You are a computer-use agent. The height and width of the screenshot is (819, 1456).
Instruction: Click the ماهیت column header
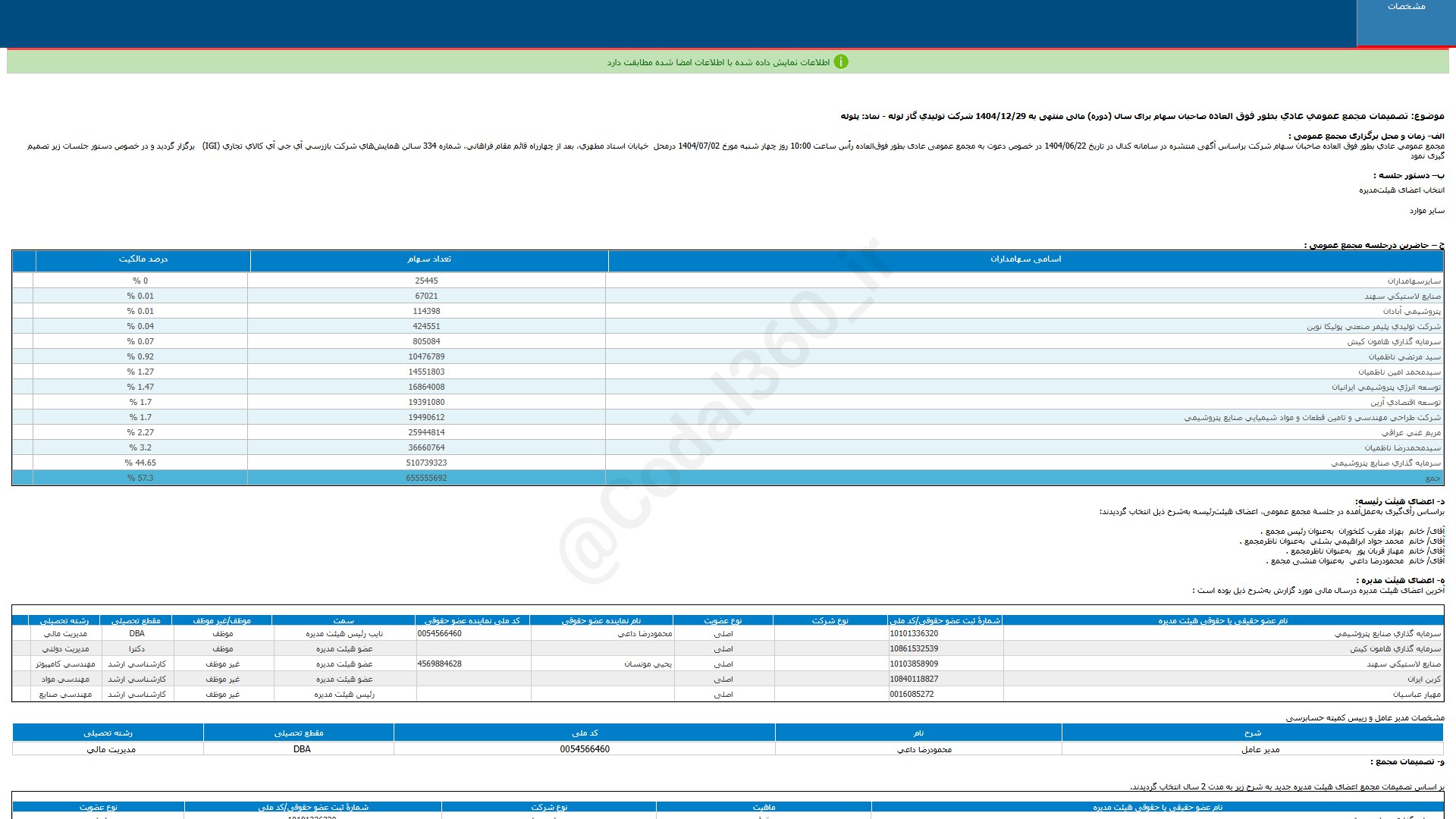763,808
